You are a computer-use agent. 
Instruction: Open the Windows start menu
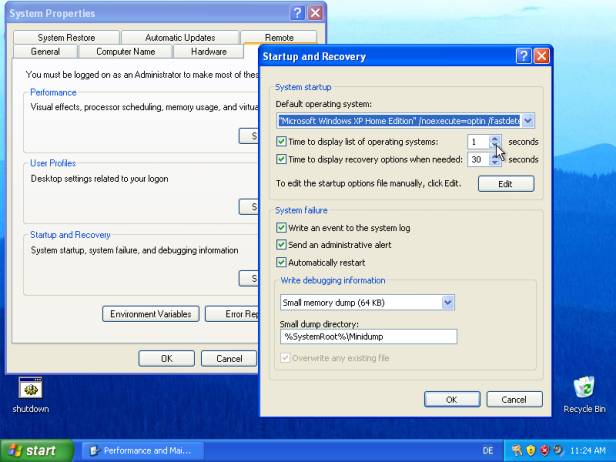pyautogui.click(x=37, y=450)
